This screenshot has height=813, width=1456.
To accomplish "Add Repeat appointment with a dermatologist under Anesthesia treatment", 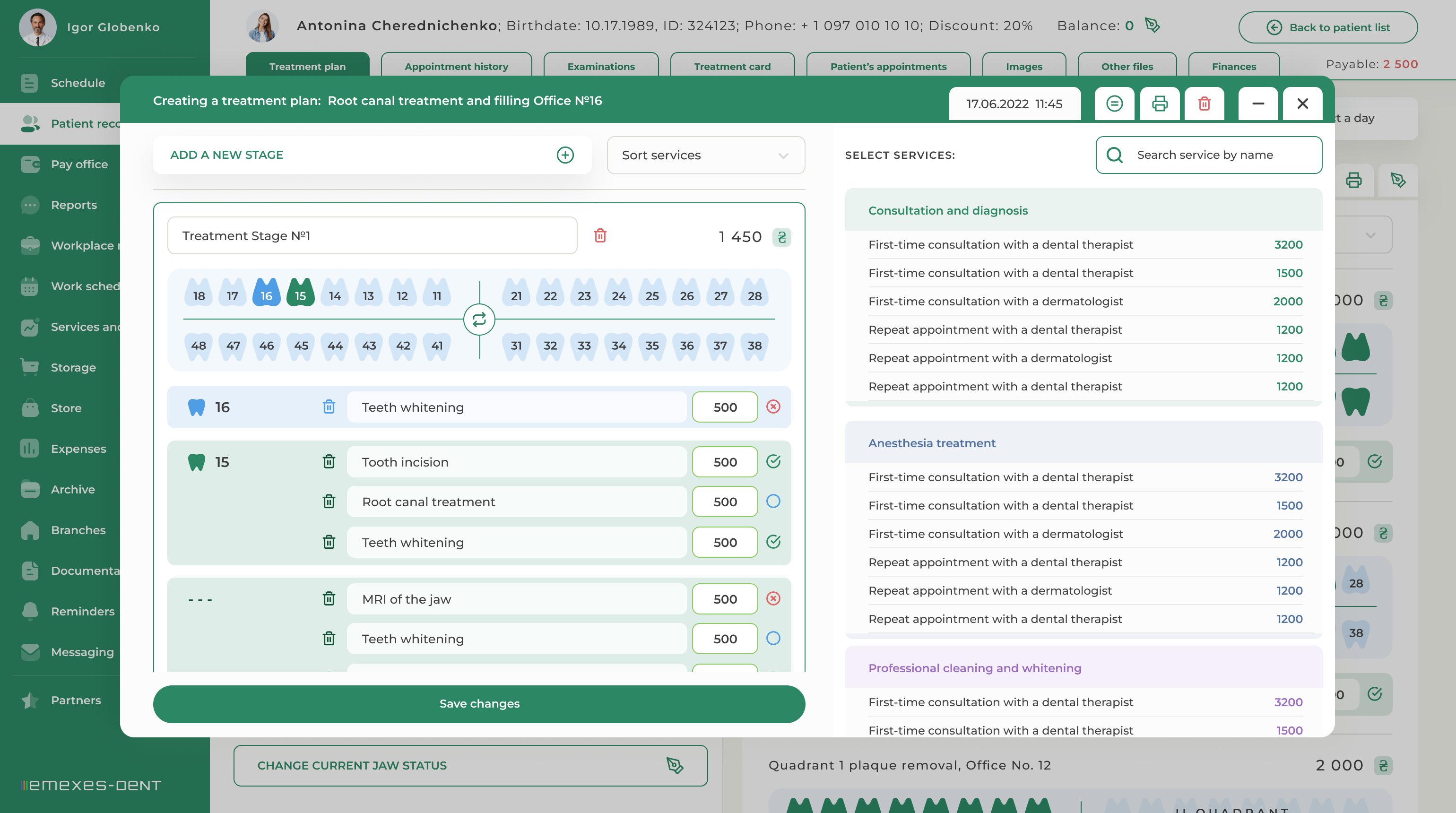I will coord(1085,590).
